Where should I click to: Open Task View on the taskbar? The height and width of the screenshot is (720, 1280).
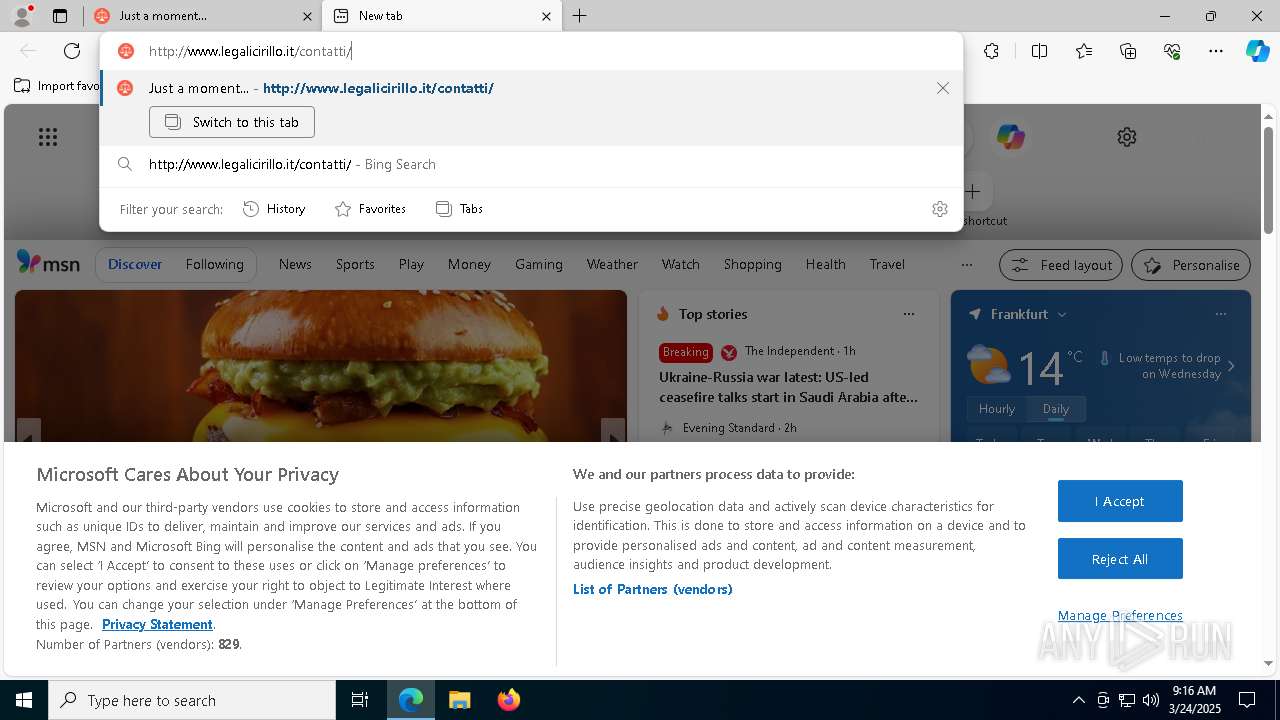(360, 700)
